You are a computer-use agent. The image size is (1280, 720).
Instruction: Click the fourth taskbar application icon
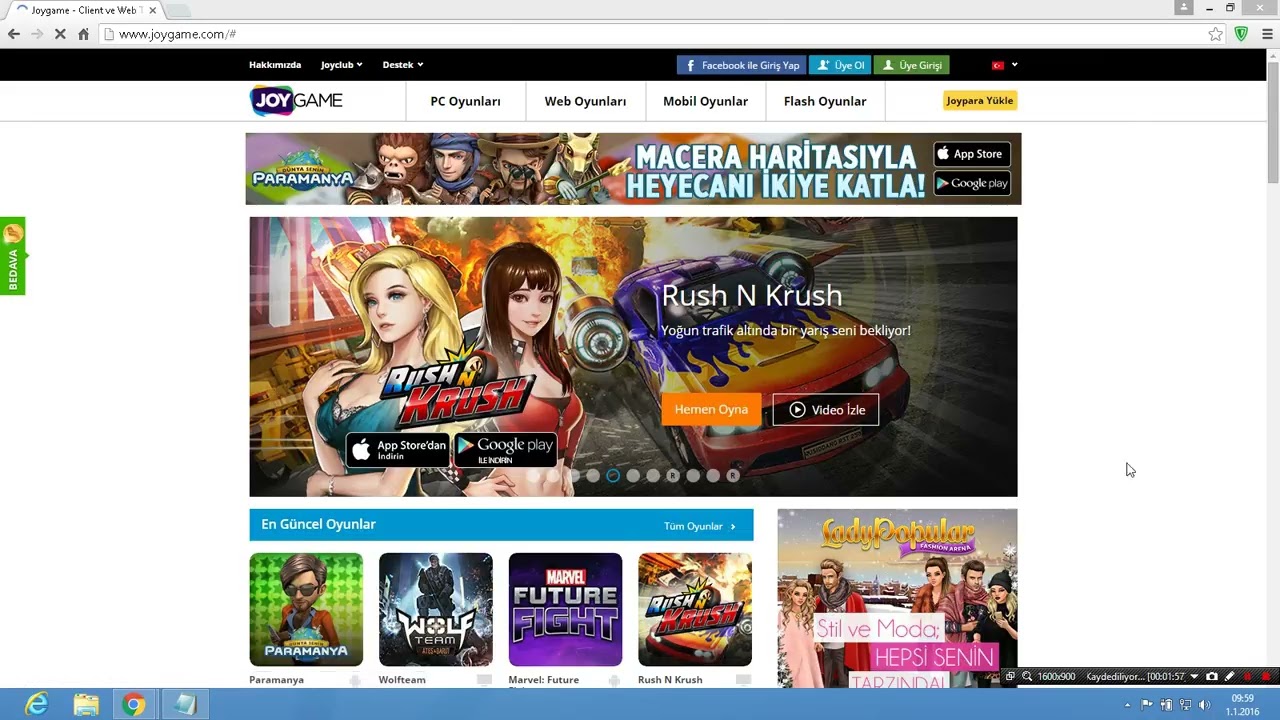[x=184, y=705]
